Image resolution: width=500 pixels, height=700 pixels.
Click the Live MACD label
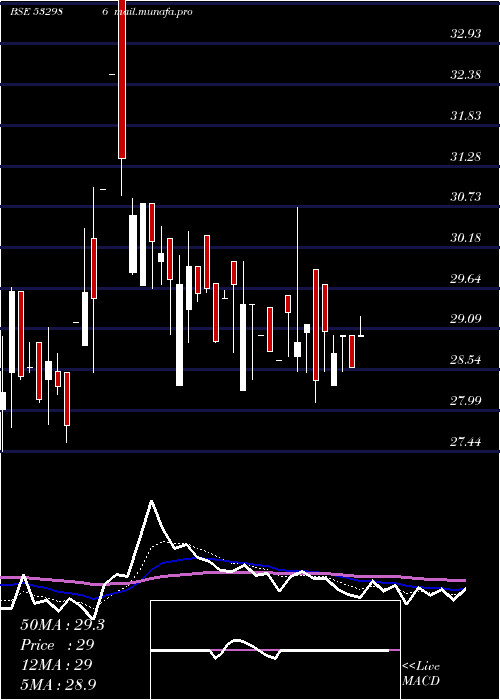tap(421, 674)
